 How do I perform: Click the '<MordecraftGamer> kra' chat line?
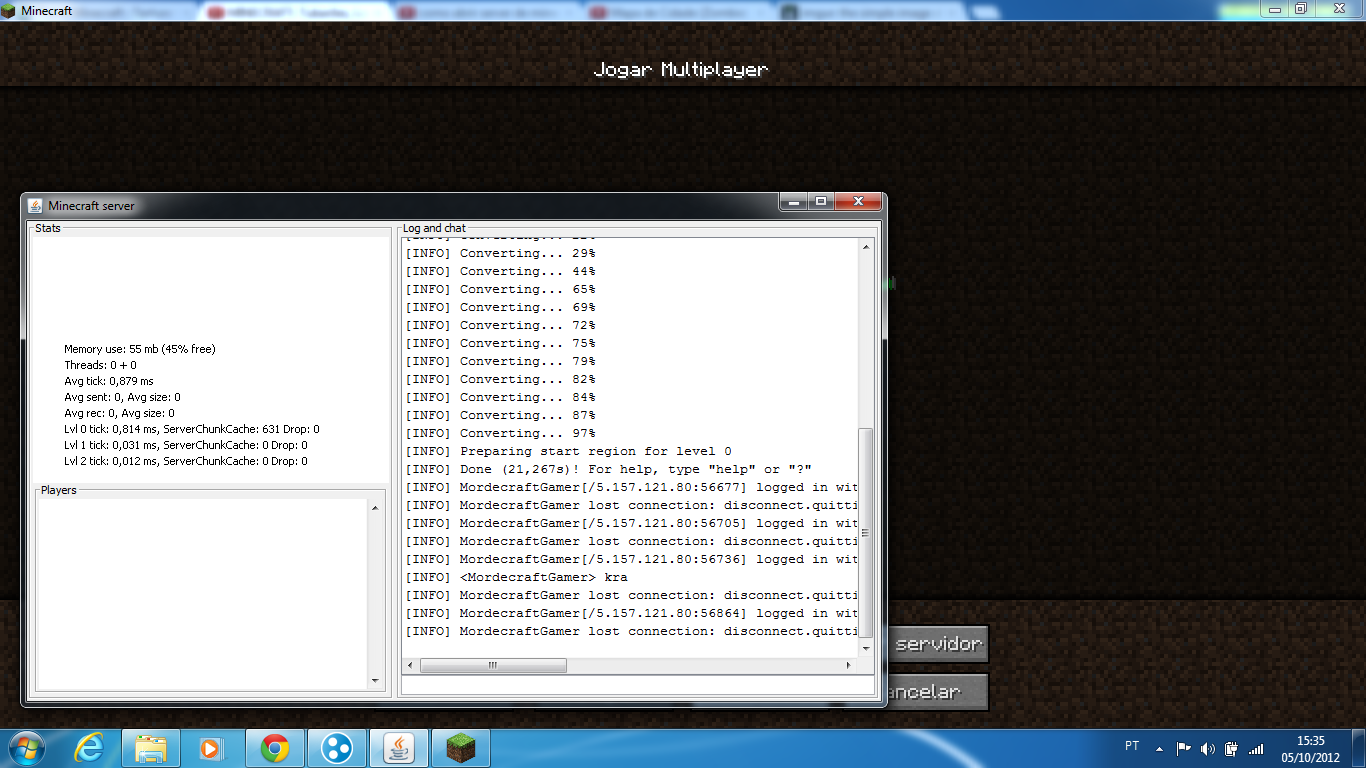(516, 577)
